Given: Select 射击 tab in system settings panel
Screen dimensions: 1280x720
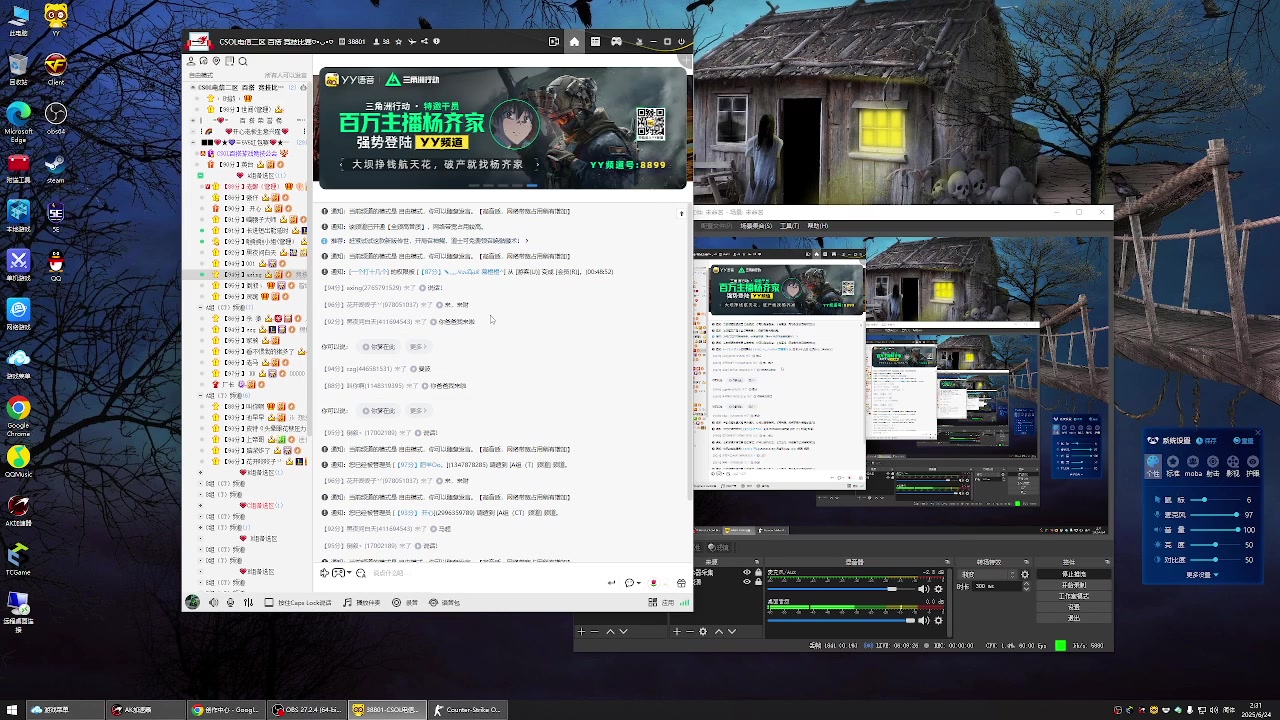Looking at the screenshot, I should pyautogui.click(x=1213, y=466).
